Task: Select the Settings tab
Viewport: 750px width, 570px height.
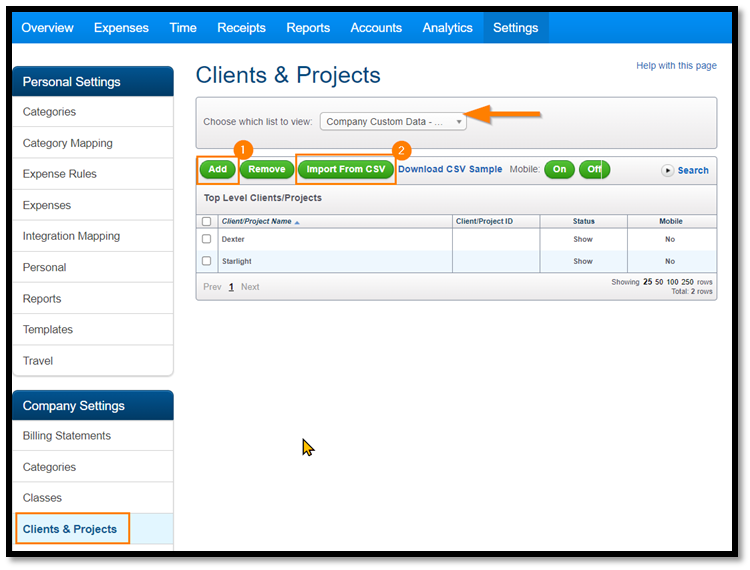Action: click(516, 28)
